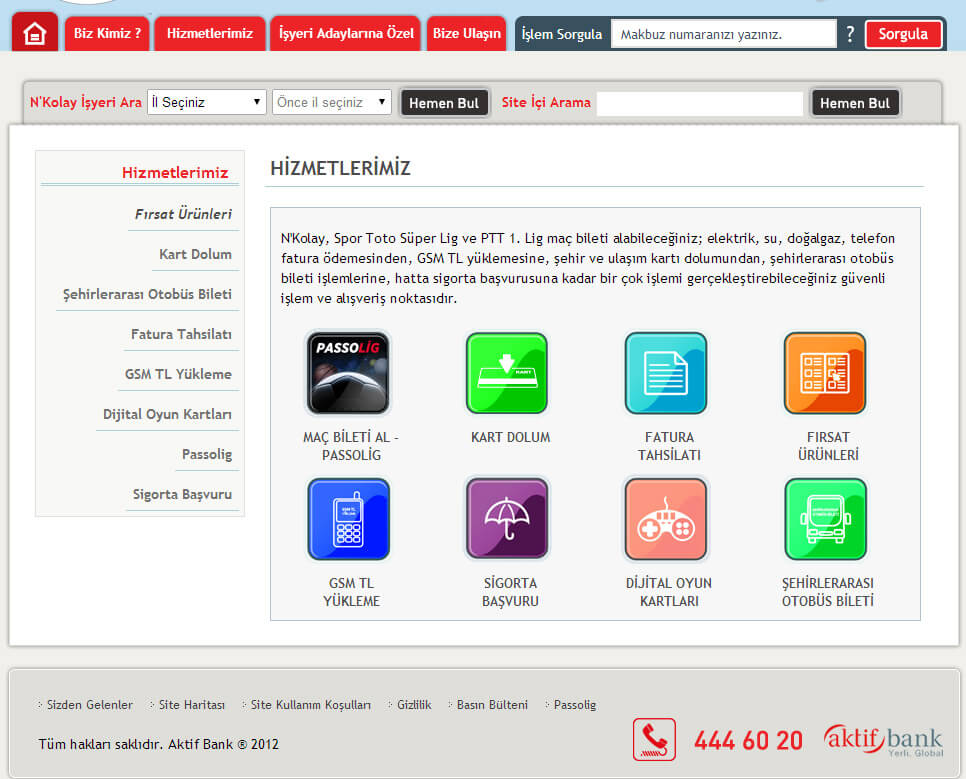Image resolution: width=966 pixels, height=779 pixels.
Task: Click the 444 60 20 phone number
Action: tap(749, 740)
